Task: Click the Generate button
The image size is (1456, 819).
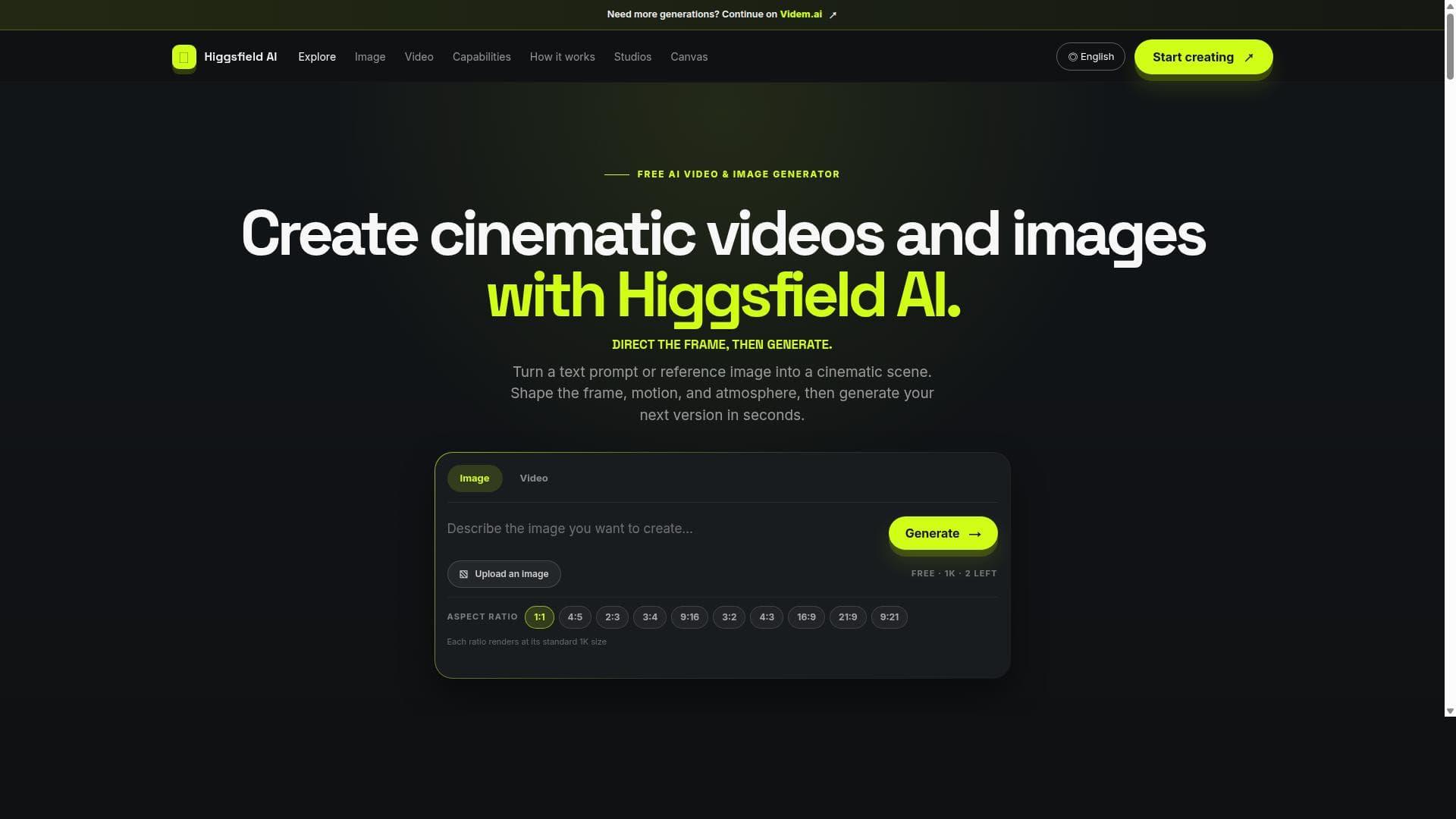Action: pos(943,534)
